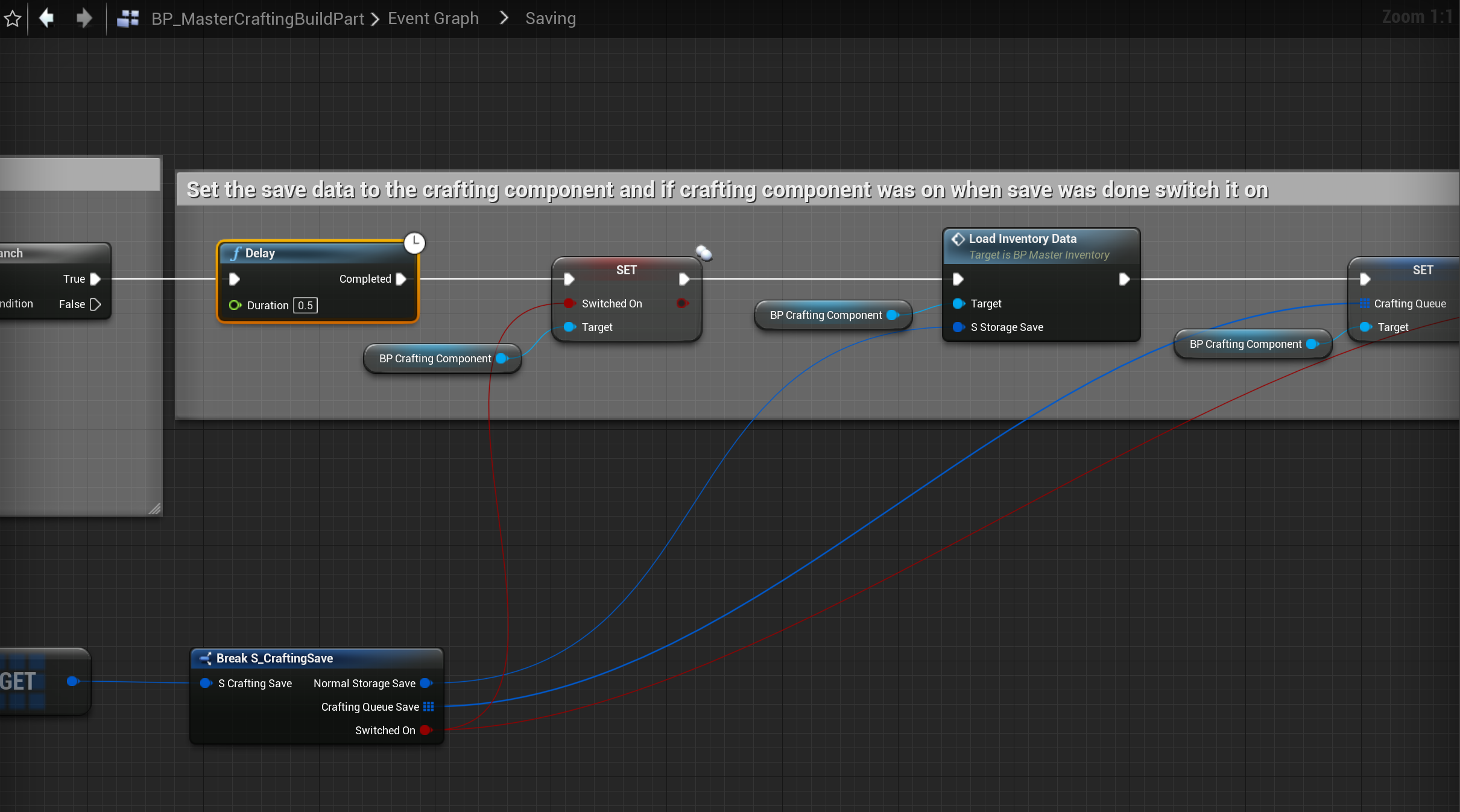Click the Break S_CraftingSave struct icon
This screenshot has height=812, width=1460.
tap(206, 658)
